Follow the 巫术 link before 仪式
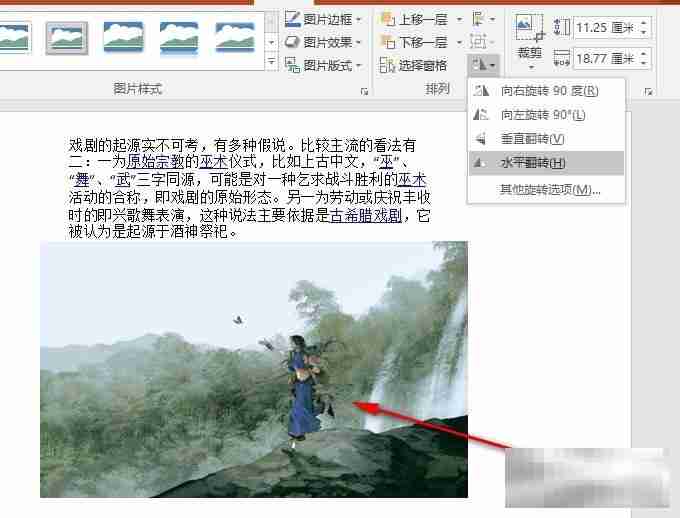The height and width of the screenshot is (518, 680). coord(213,162)
